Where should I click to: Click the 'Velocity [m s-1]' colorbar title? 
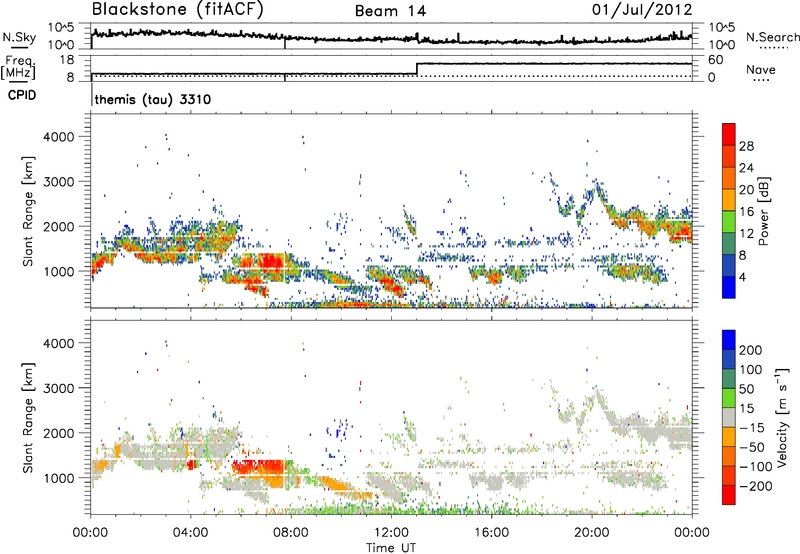pos(781,417)
